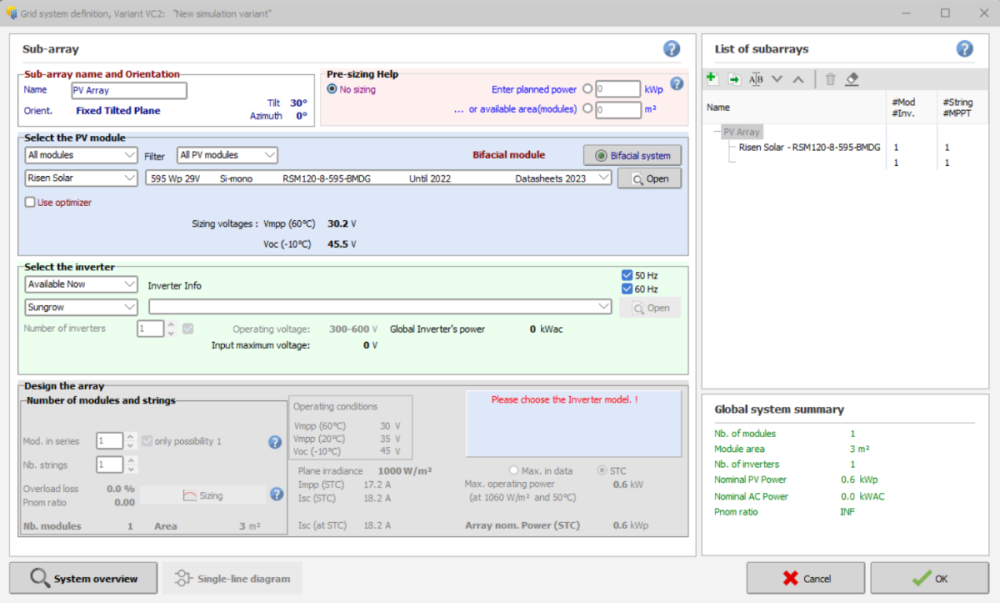
Task: Select Risen Solar RSM120-8-595-BMDG tree entry
Action: [802, 147]
